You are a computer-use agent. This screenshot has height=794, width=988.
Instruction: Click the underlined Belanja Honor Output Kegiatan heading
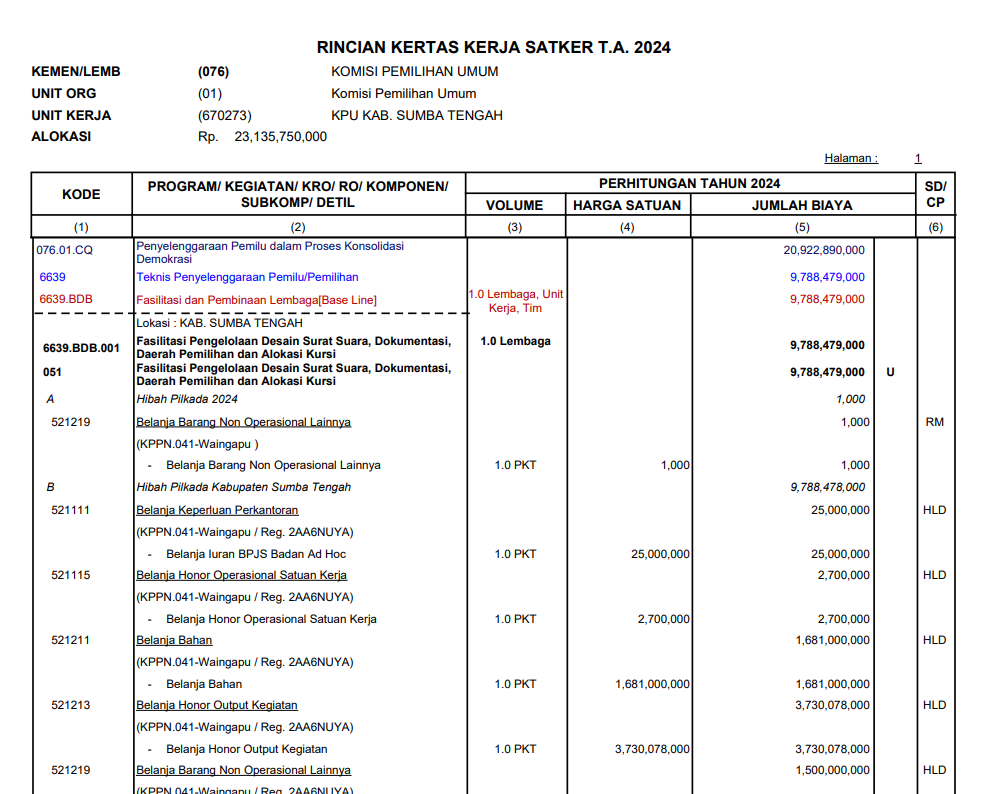click(x=217, y=705)
